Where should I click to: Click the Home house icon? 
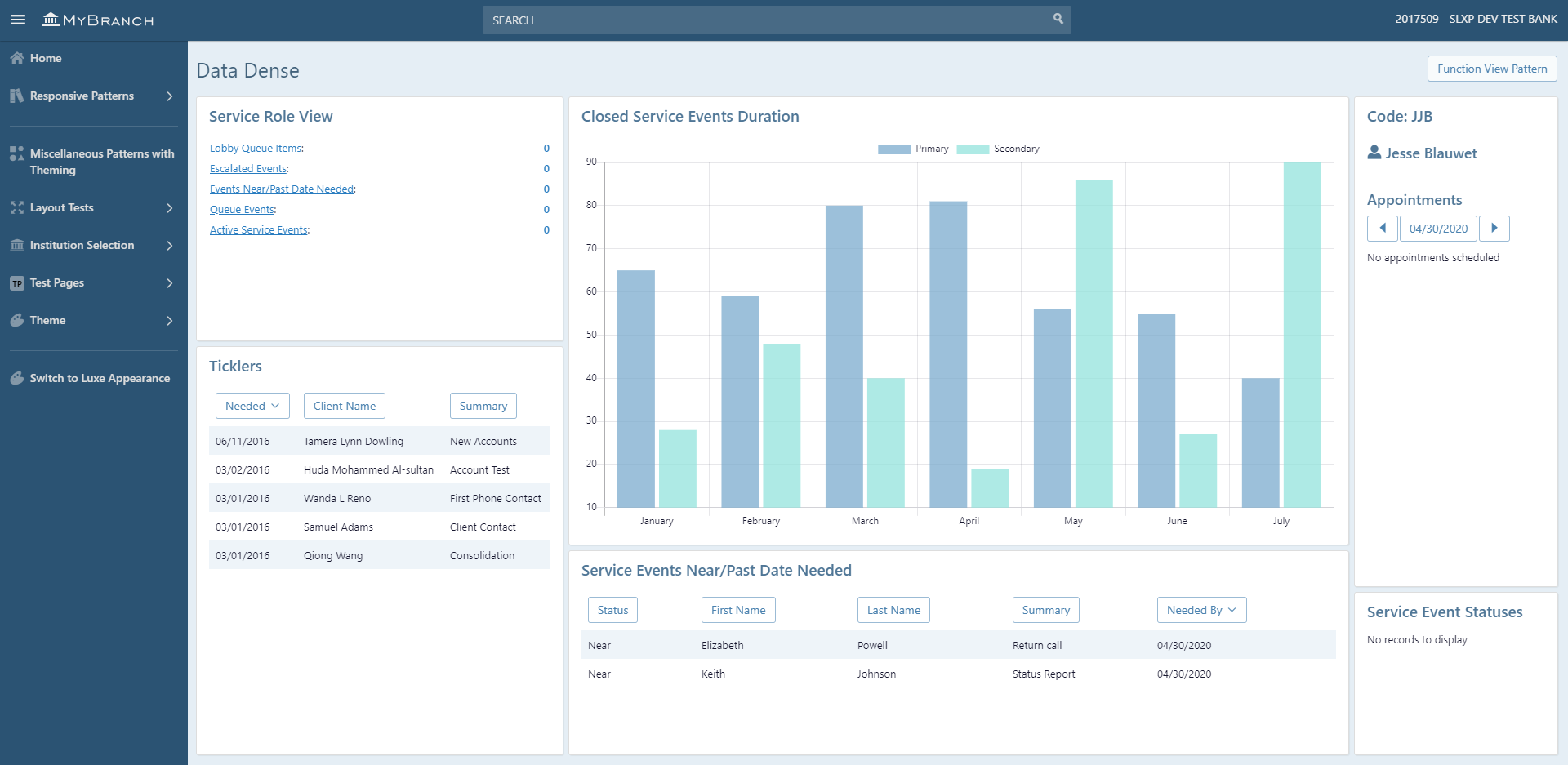coord(17,59)
